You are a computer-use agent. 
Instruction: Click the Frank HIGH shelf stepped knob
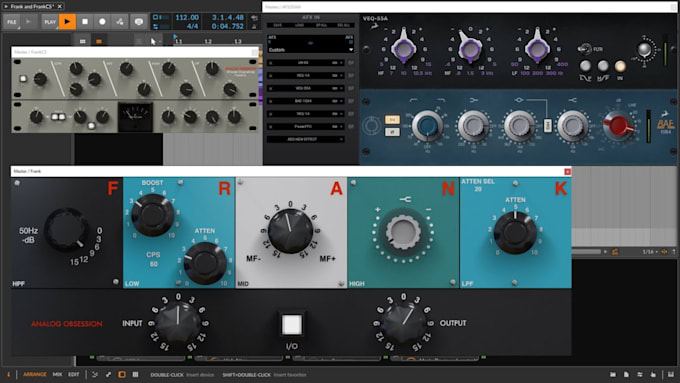403,231
